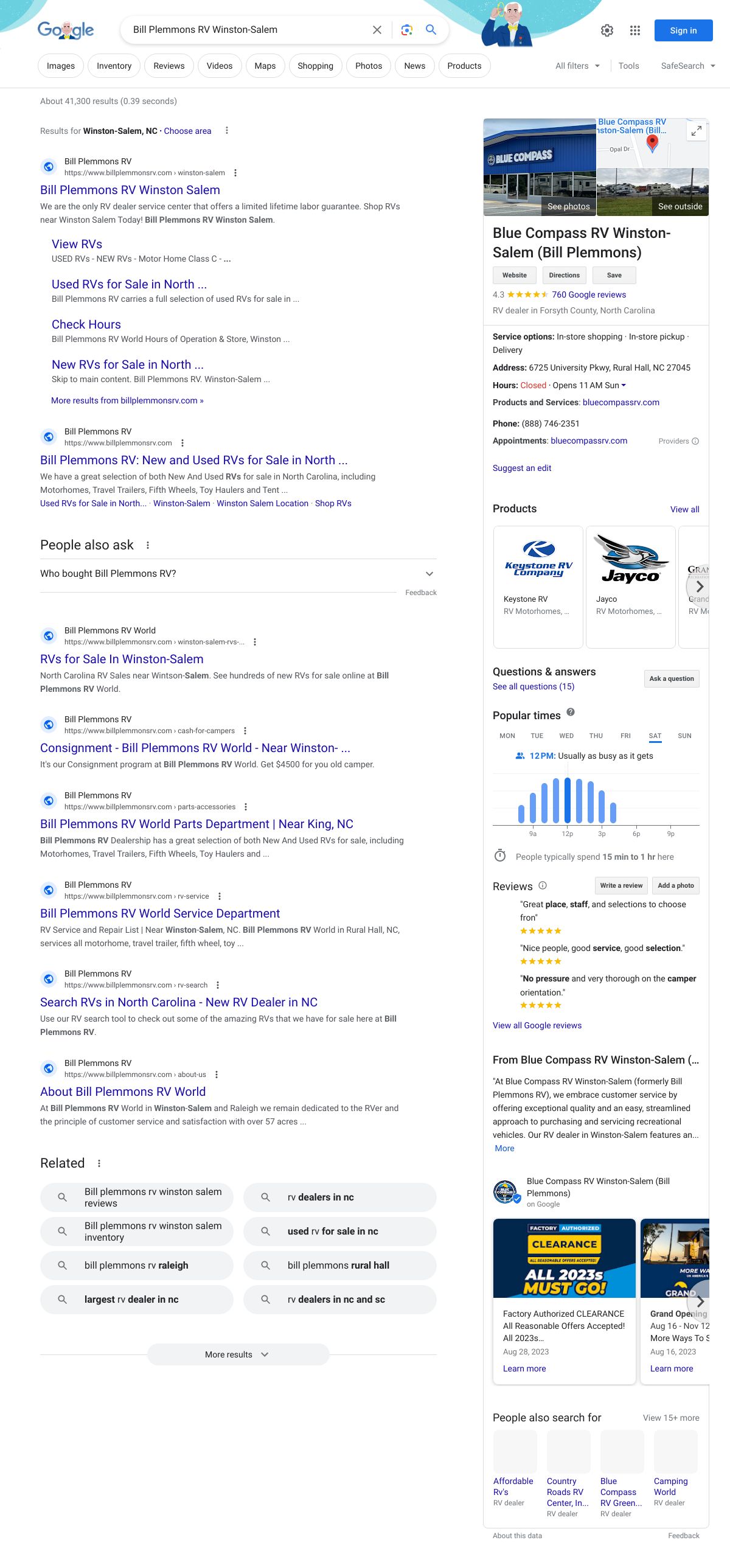Viewport: 730px width, 1568px height.
Task: Click the More results button
Action: 238,1354
